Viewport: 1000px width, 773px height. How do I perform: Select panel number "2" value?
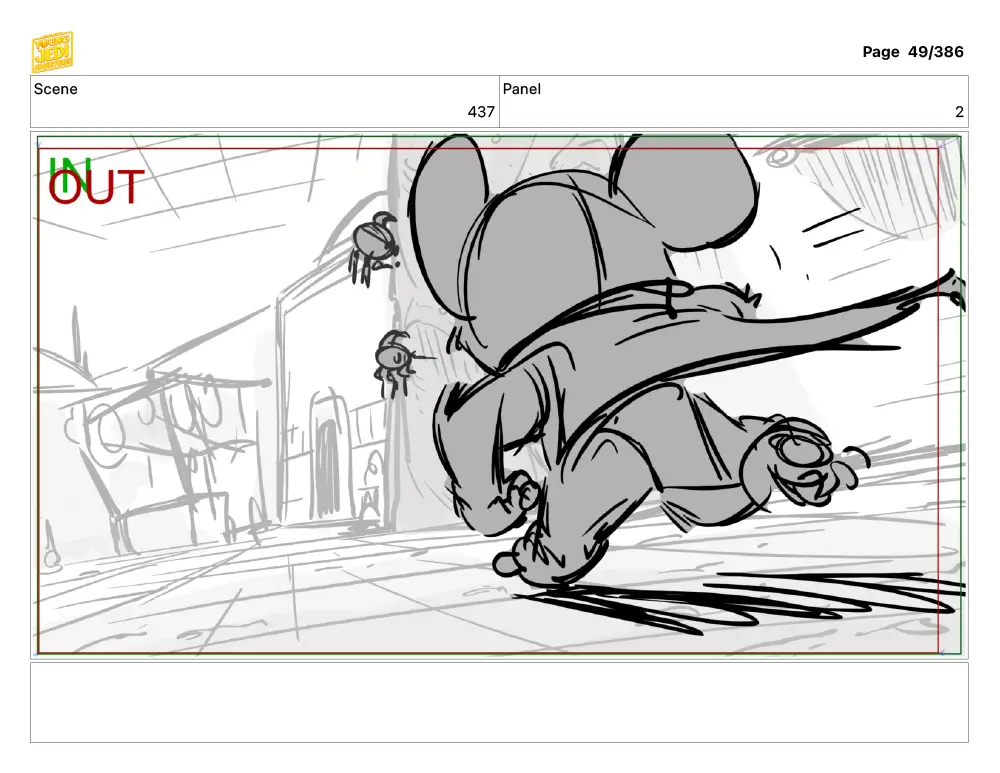point(959,112)
